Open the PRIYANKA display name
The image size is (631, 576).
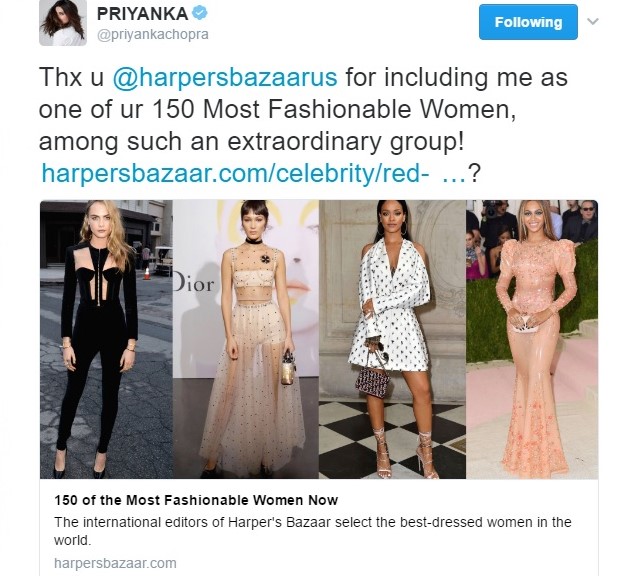tap(142, 14)
